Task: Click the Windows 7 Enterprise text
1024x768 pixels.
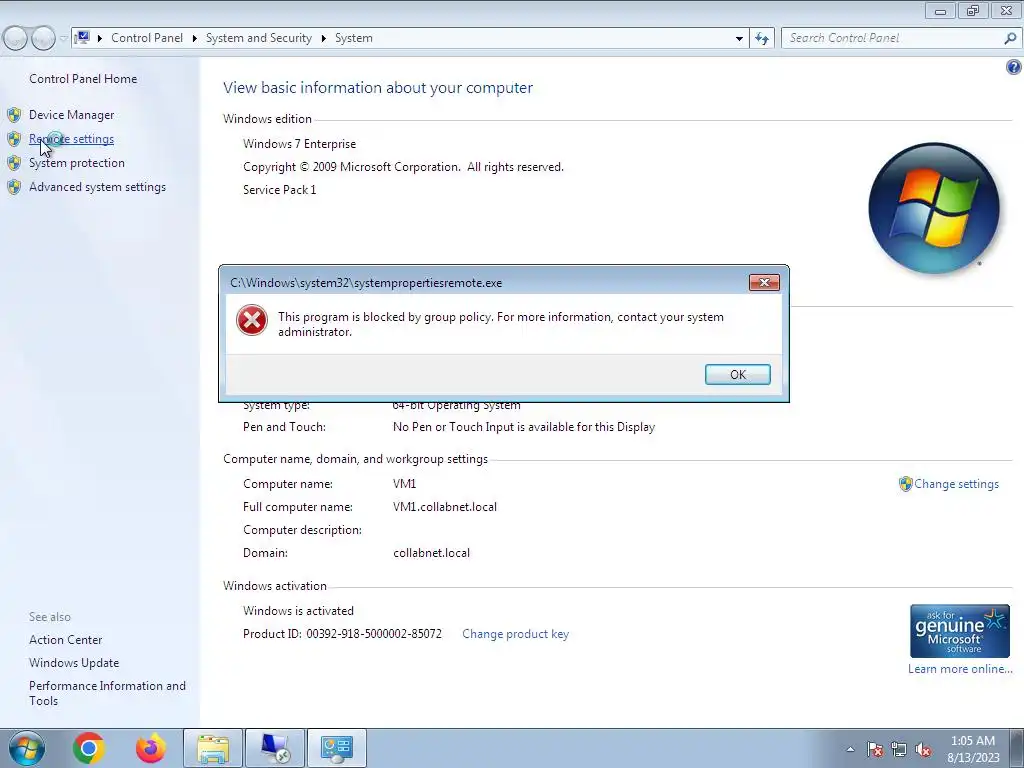Action: pyautogui.click(x=300, y=144)
